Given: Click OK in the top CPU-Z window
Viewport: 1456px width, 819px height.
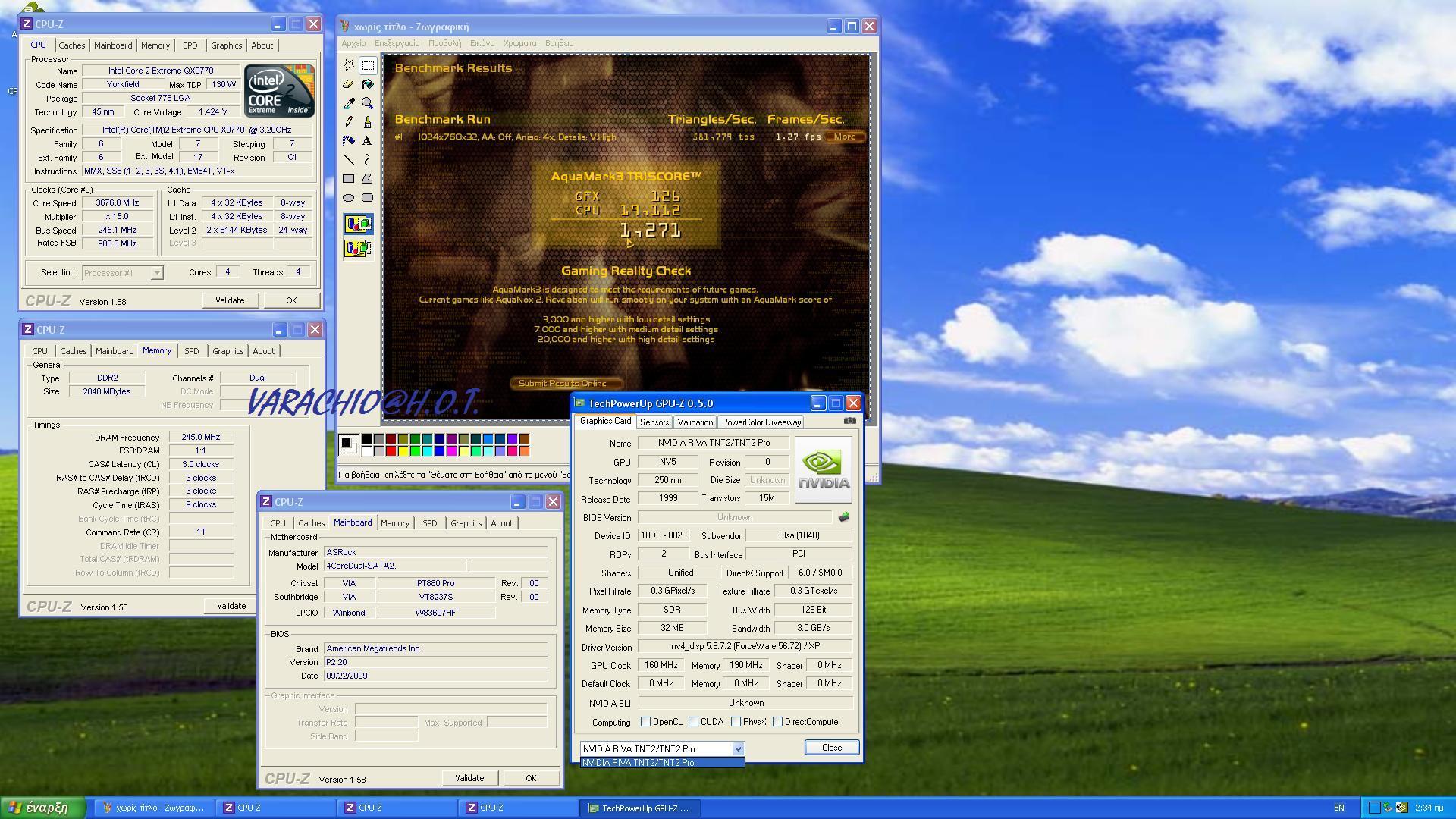Looking at the screenshot, I should [291, 300].
